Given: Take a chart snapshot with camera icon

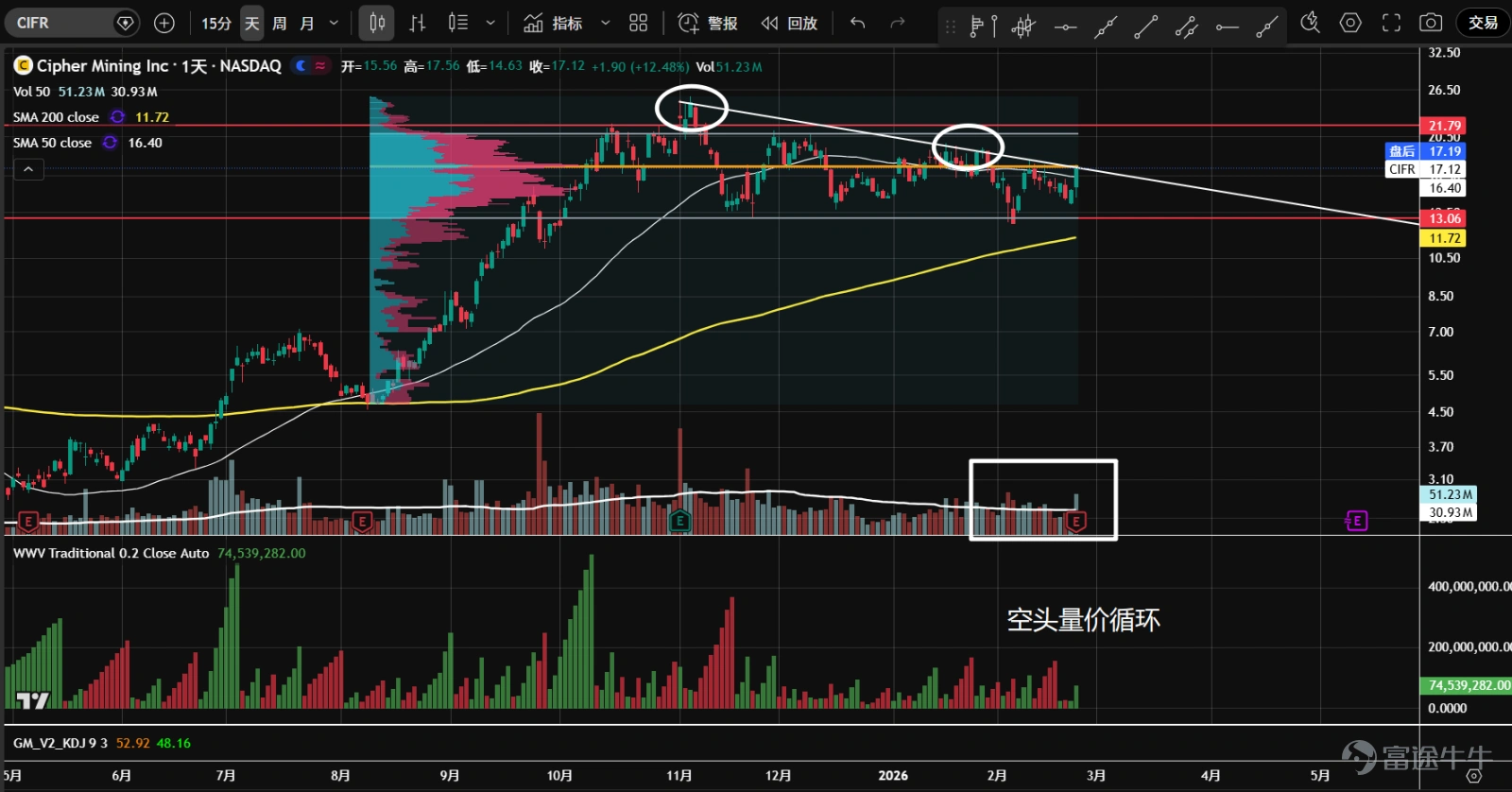Looking at the screenshot, I should [x=1431, y=23].
